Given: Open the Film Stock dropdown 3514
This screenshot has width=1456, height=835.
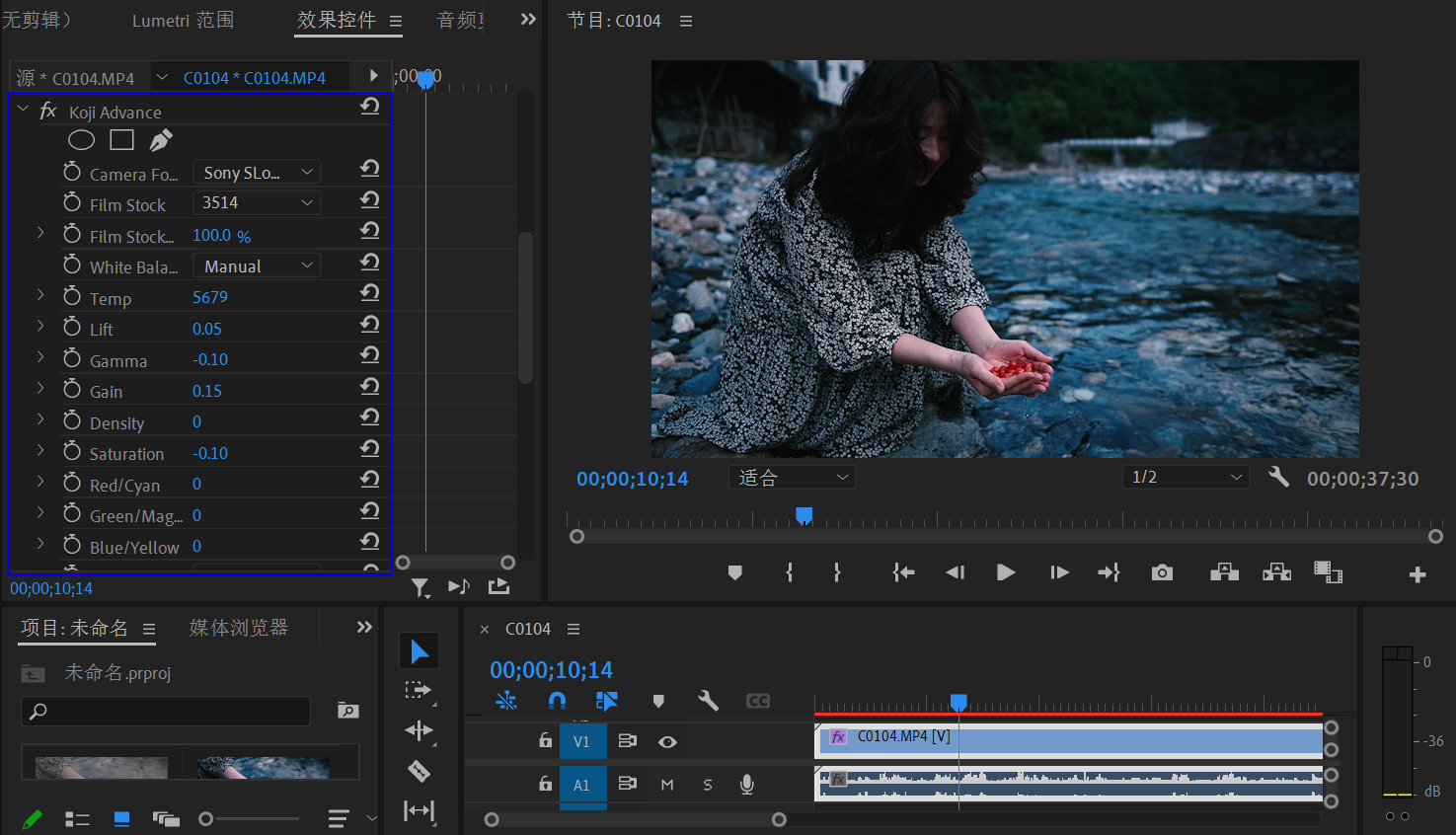Looking at the screenshot, I should pos(256,202).
